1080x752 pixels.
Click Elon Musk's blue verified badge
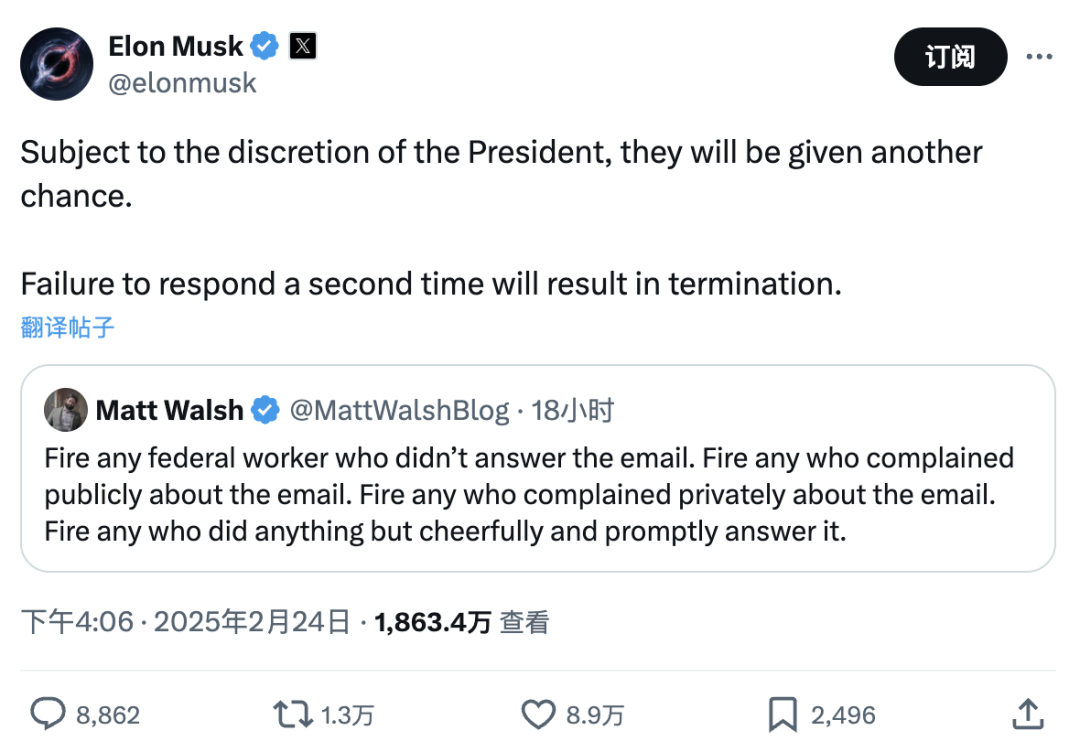coord(264,46)
